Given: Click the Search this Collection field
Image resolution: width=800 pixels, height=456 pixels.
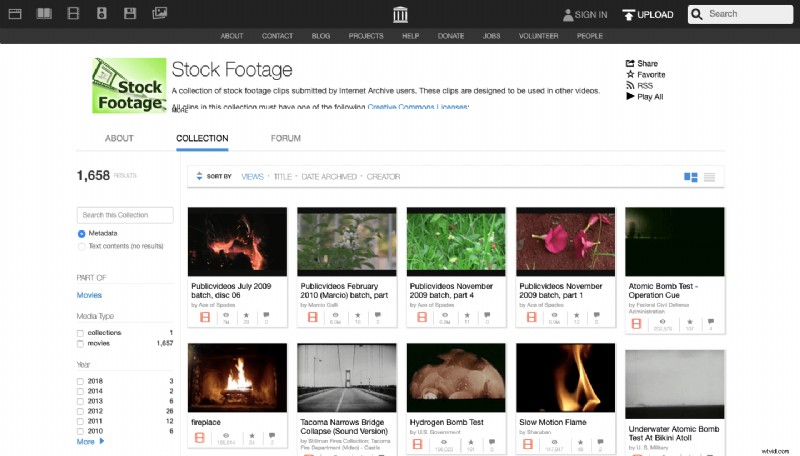Looking at the screenshot, I should [x=125, y=215].
